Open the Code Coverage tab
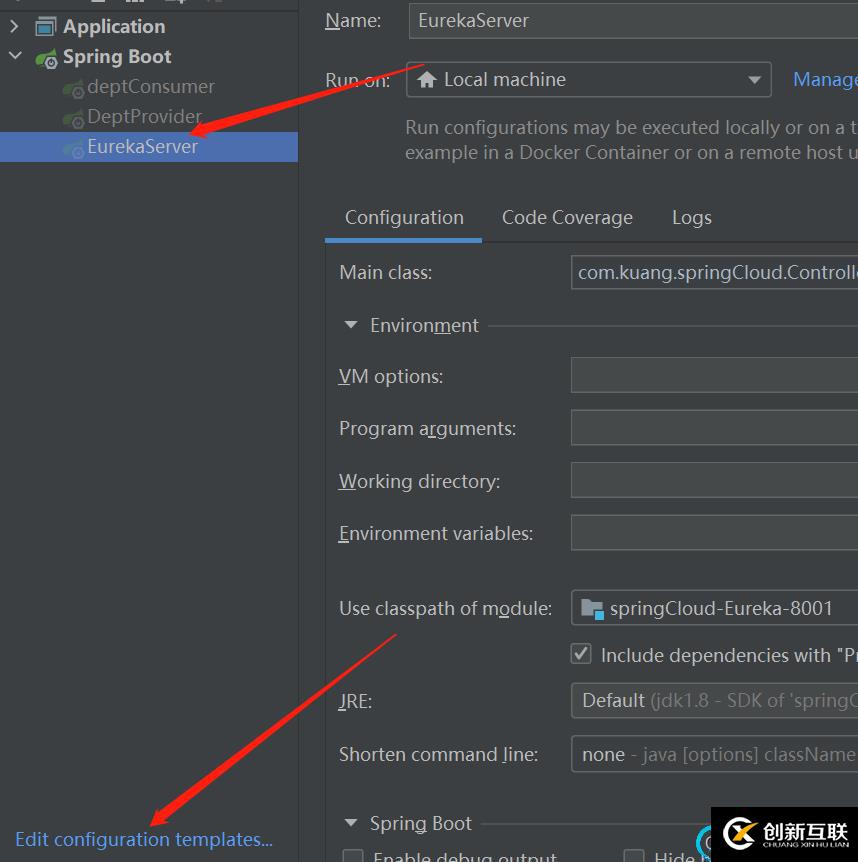 [x=567, y=218]
